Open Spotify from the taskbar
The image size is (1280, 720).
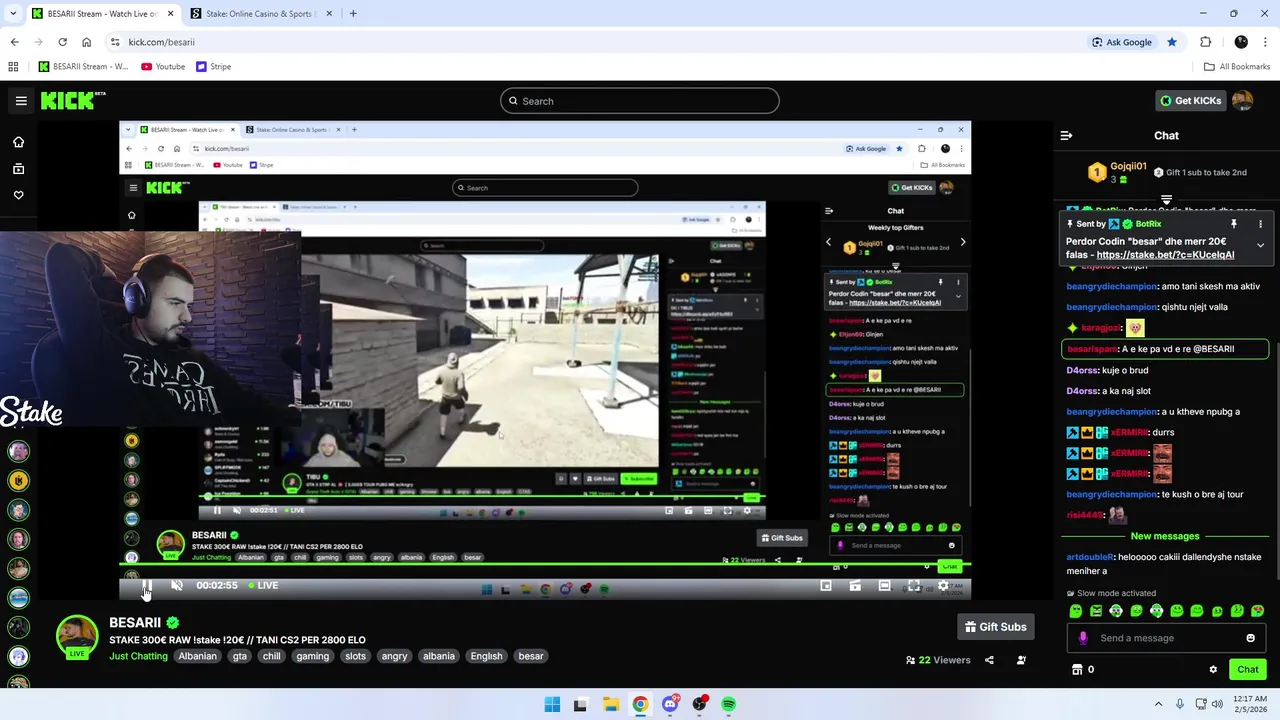(x=729, y=704)
